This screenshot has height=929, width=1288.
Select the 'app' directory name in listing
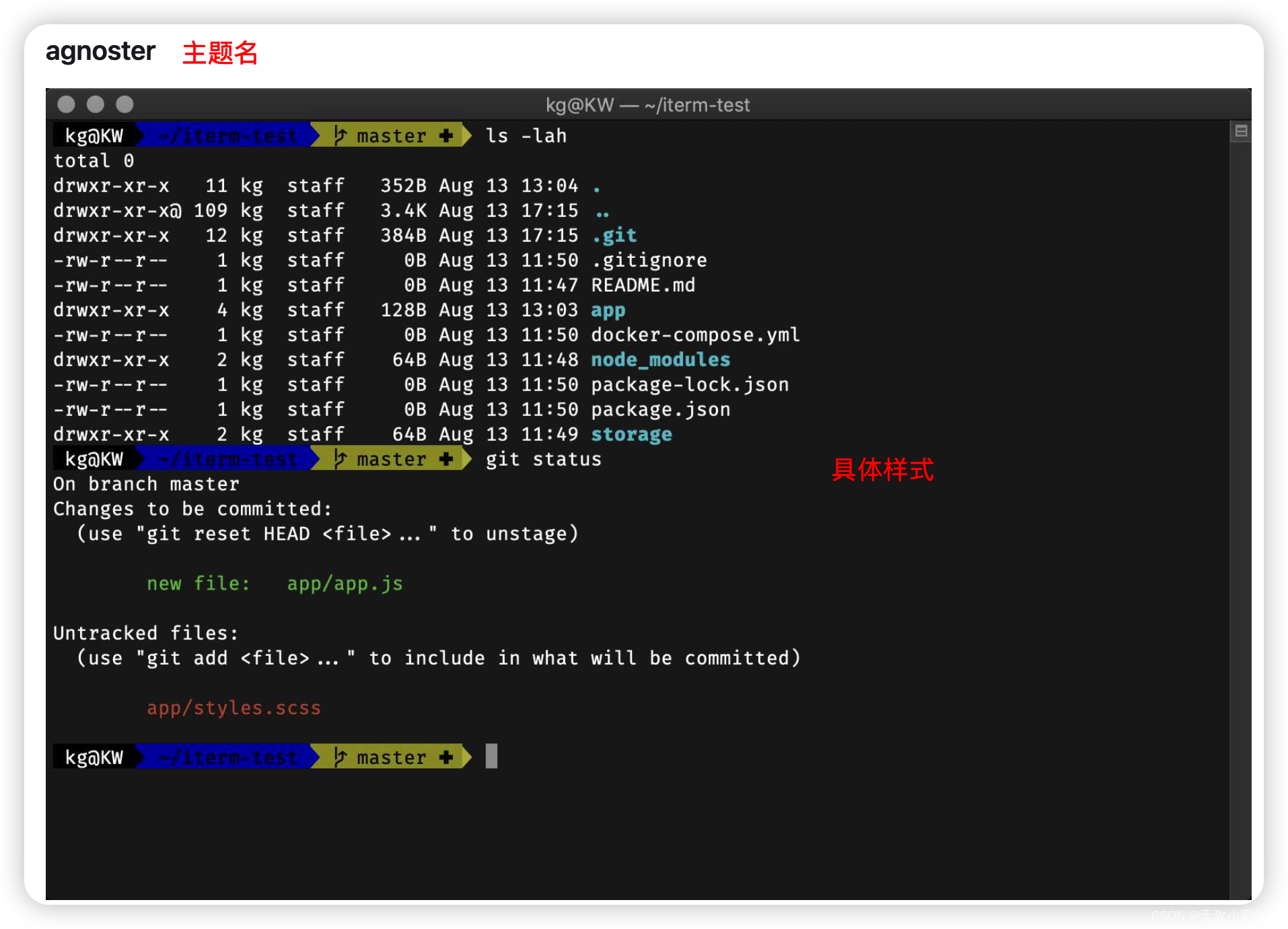click(x=608, y=310)
